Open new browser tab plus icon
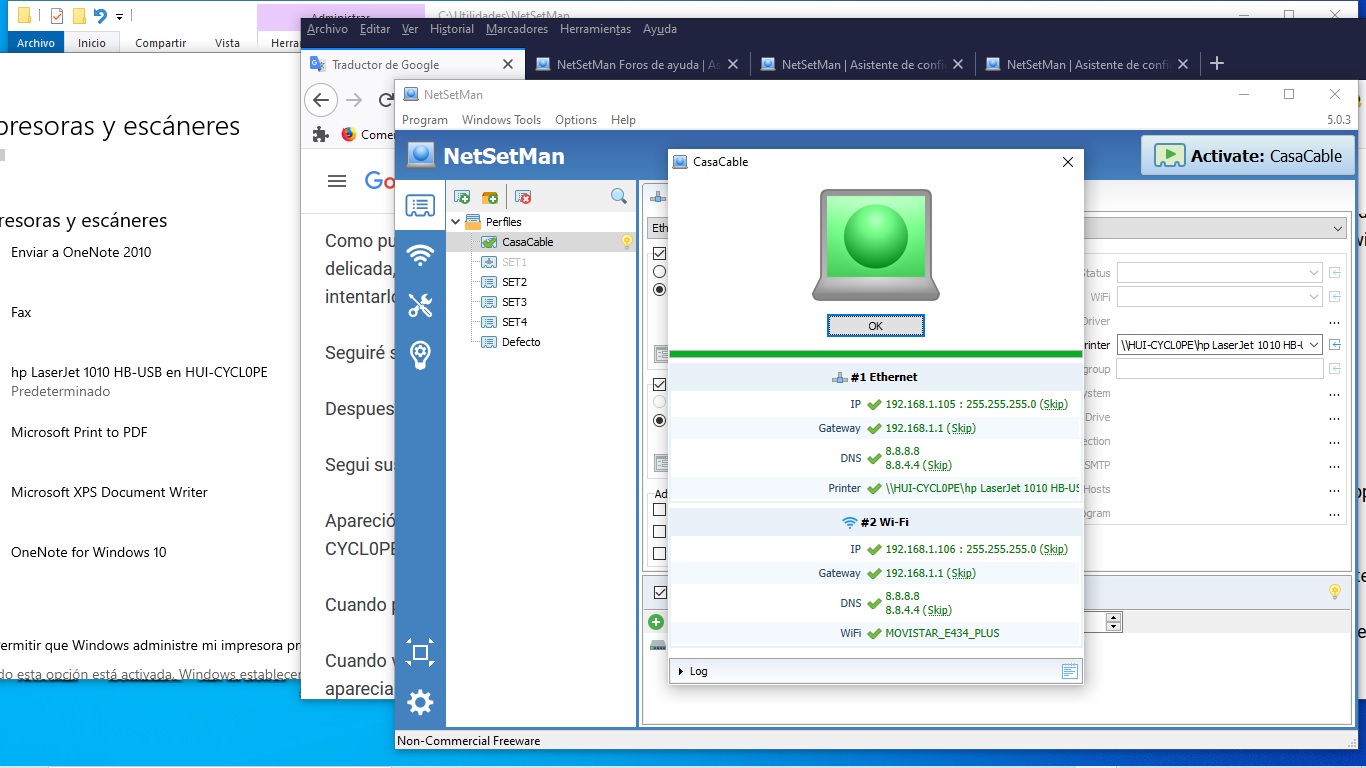Screen dimensions: 1366x768 point(1217,64)
